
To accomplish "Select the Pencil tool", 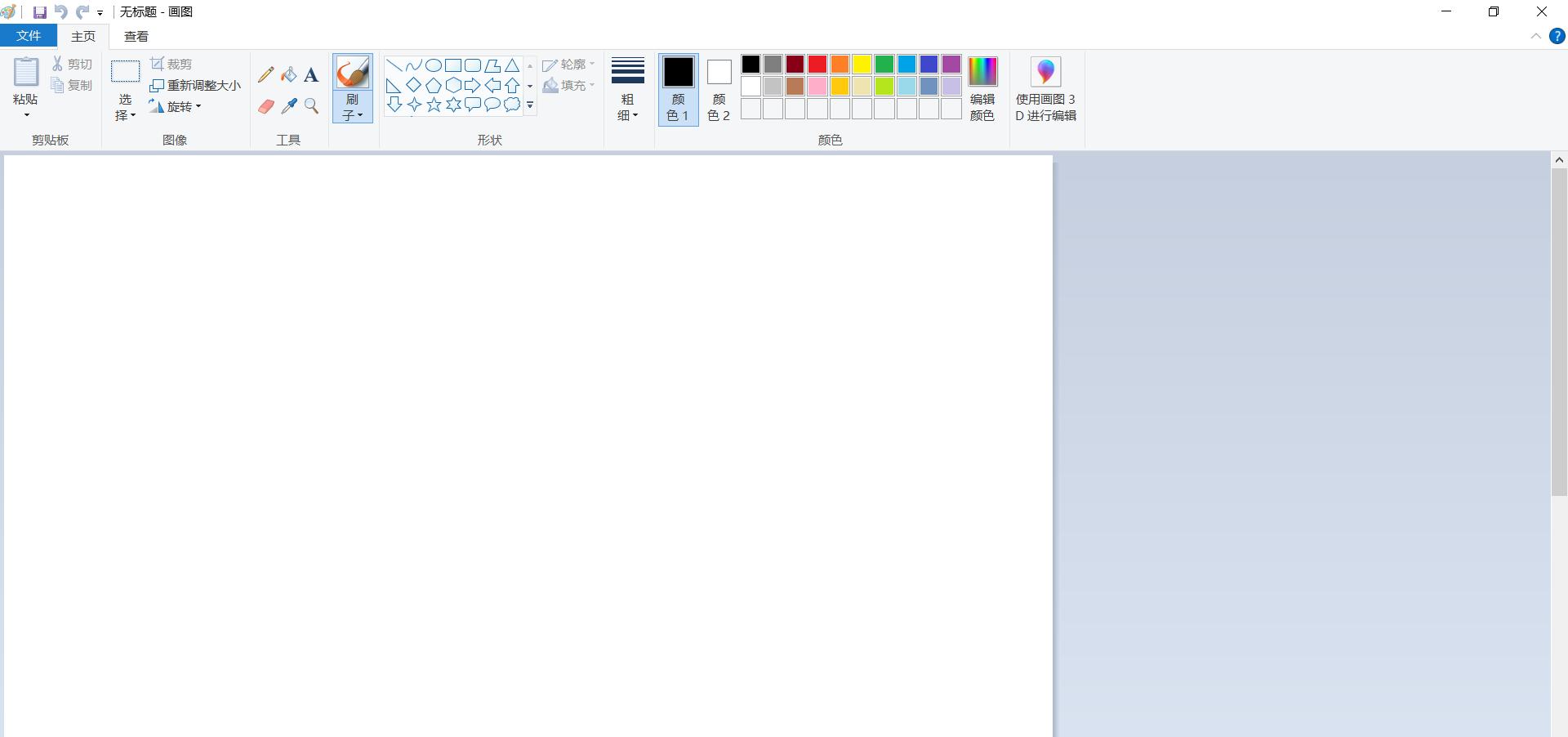I will [x=265, y=74].
